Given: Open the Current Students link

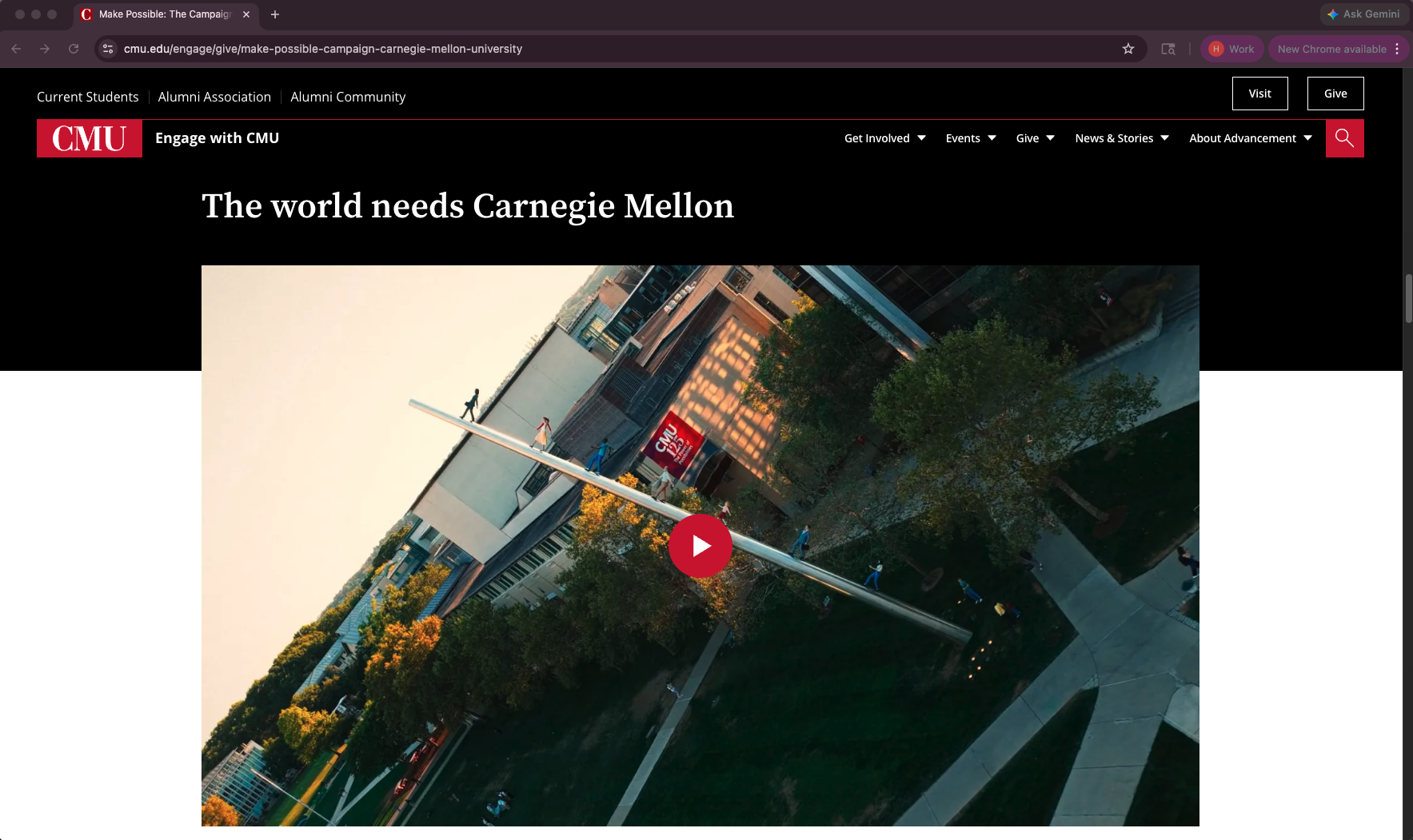Looking at the screenshot, I should tap(88, 97).
